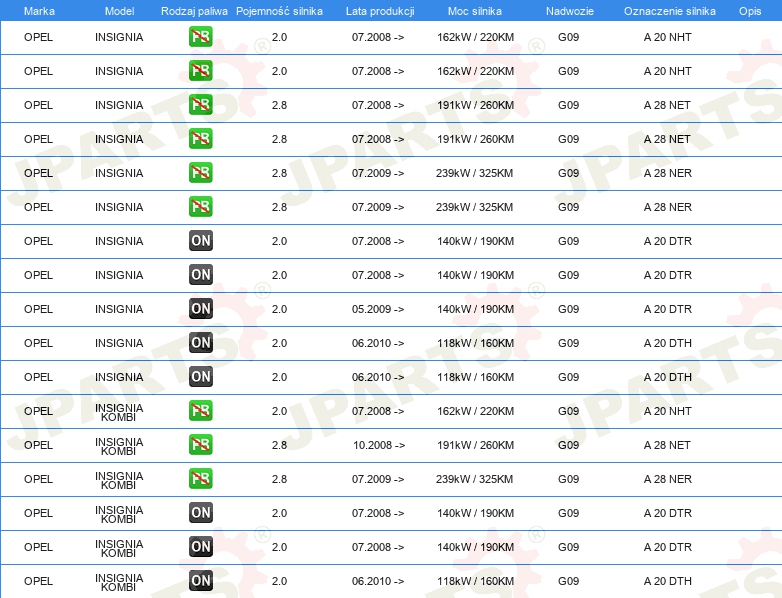782x598 pixels.
Task: Click the A 20 DTR cell in the 05.2009 row
Action: pos(668,309)
